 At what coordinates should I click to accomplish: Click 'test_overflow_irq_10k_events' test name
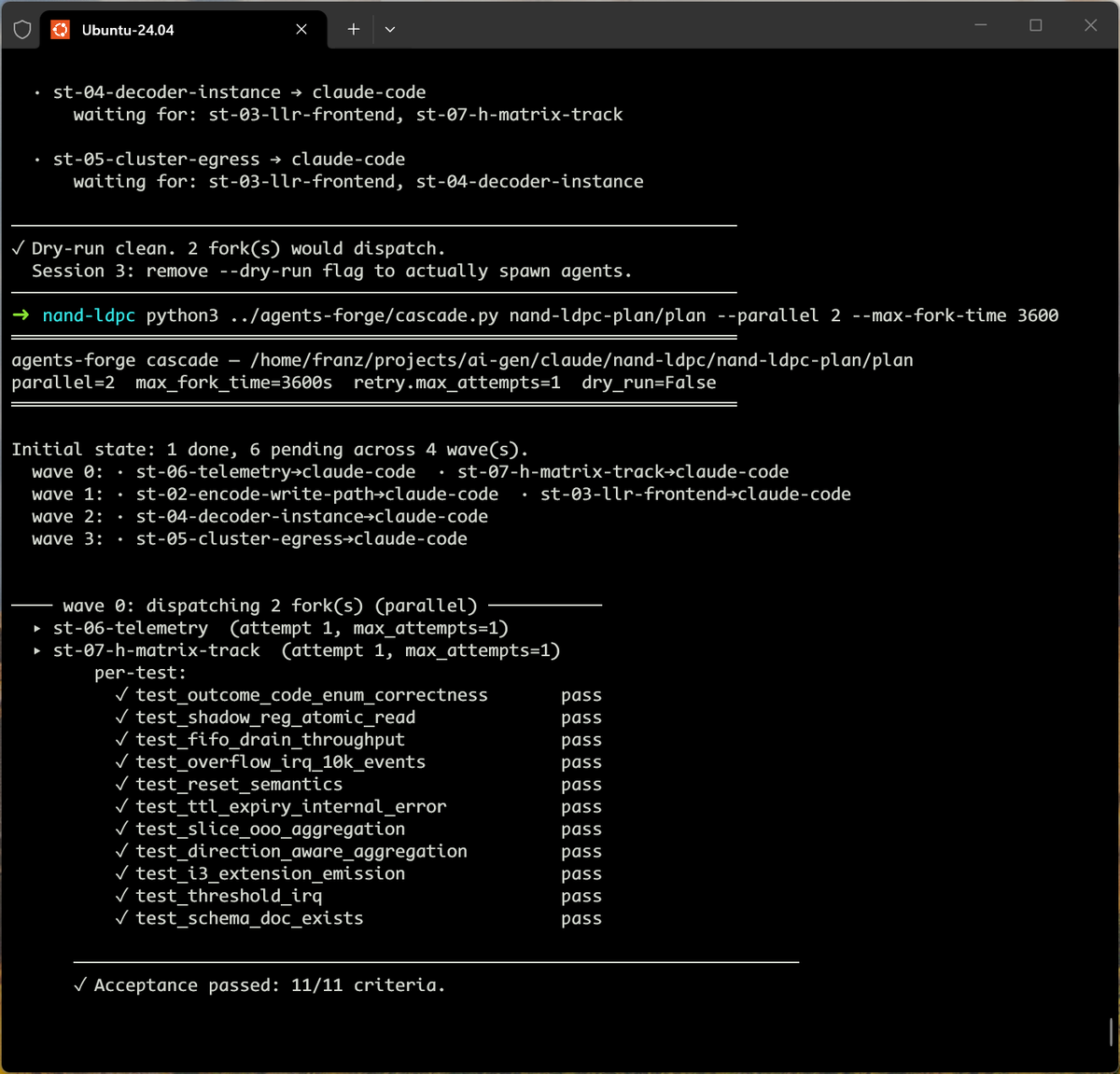tap(281, 763)
